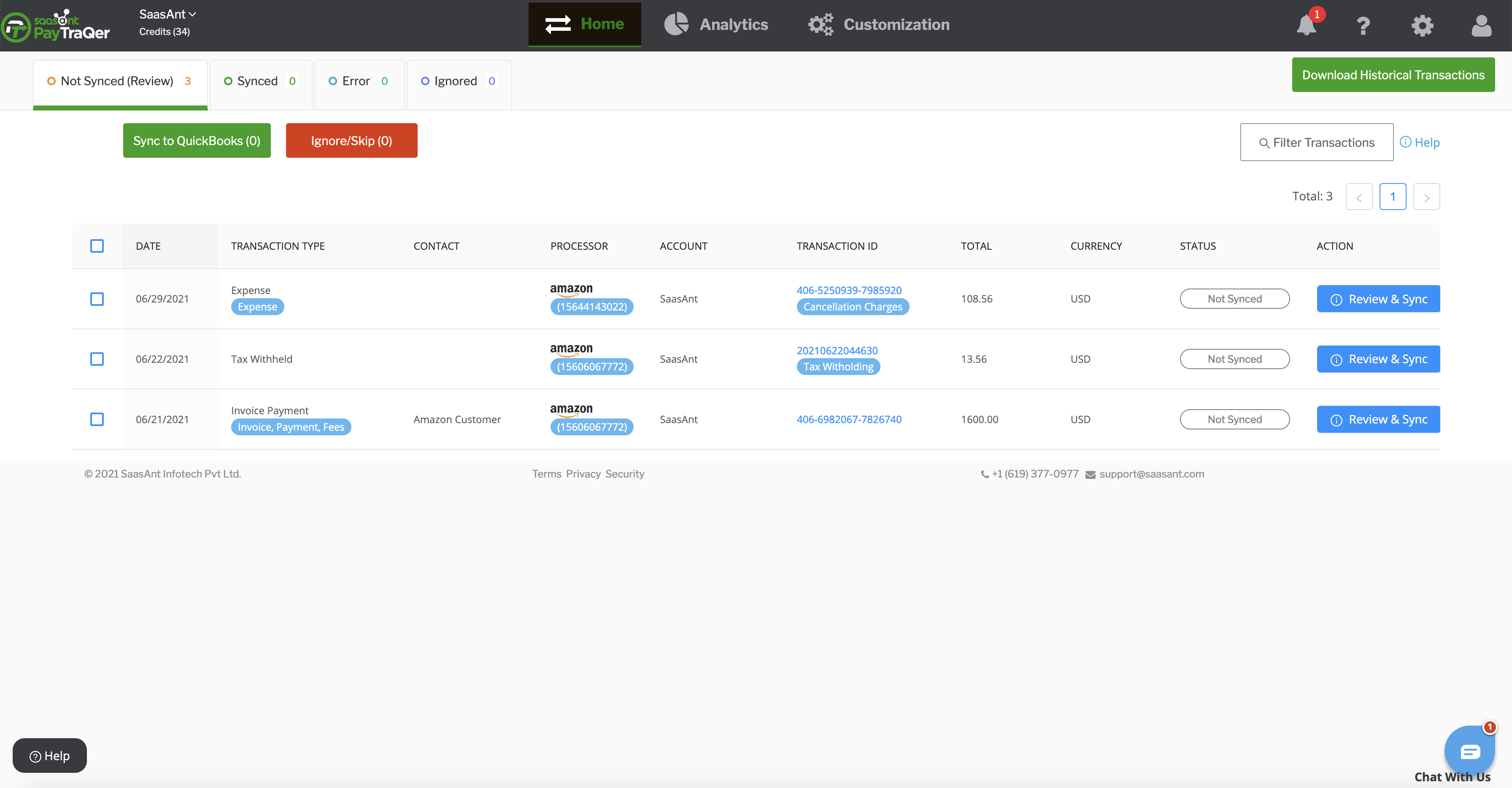This screenshot has height=788, width=1512.
Task: Click Review & Sync for Tax Withheld row
Action: coord(1377,359)
